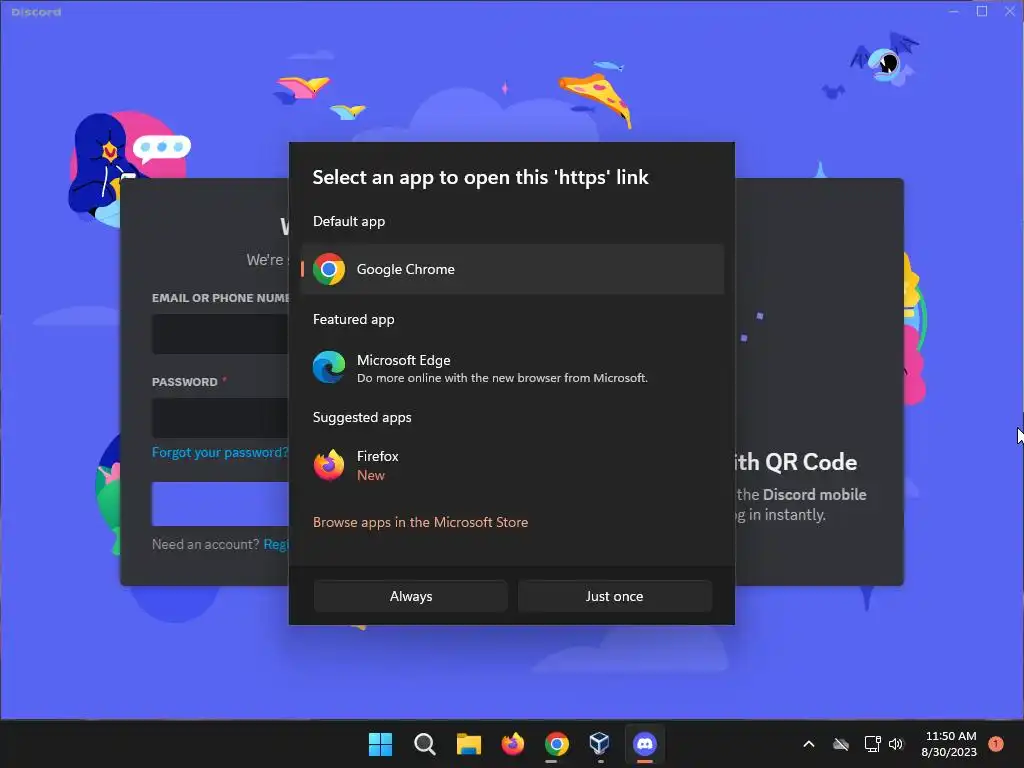Click the Register link in Discord

tap(276, 544)
